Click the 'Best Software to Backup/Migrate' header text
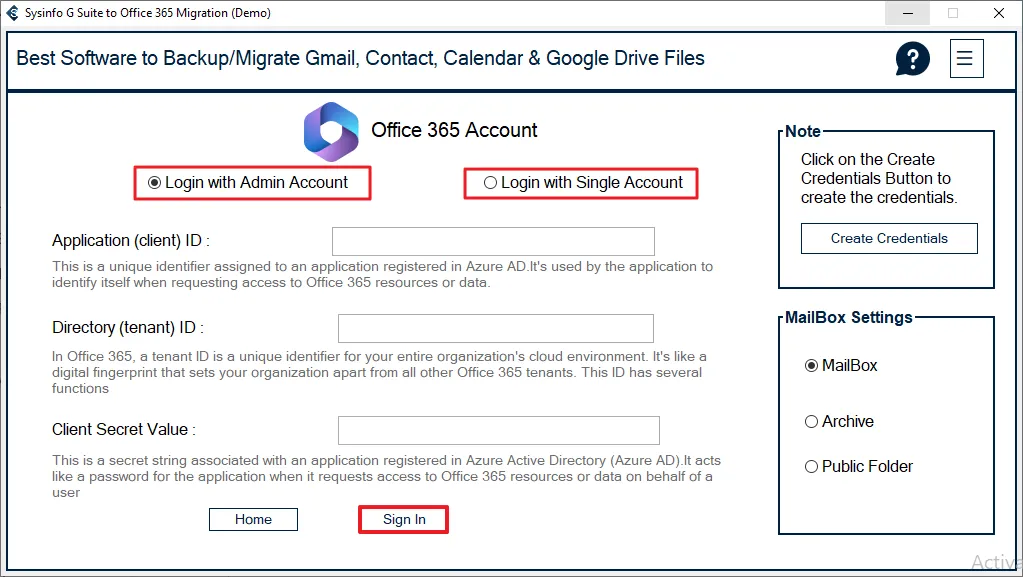This screenshot has height=577, width=1023. 360,59
